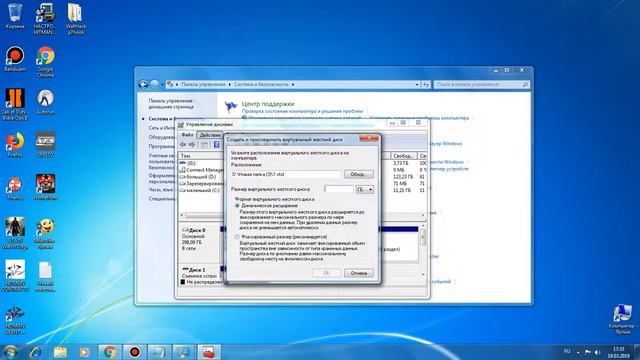This screenshot has height=360, width=640.
Task: Click the Отмена button in the dialog
Action: (x=358, y=273)
